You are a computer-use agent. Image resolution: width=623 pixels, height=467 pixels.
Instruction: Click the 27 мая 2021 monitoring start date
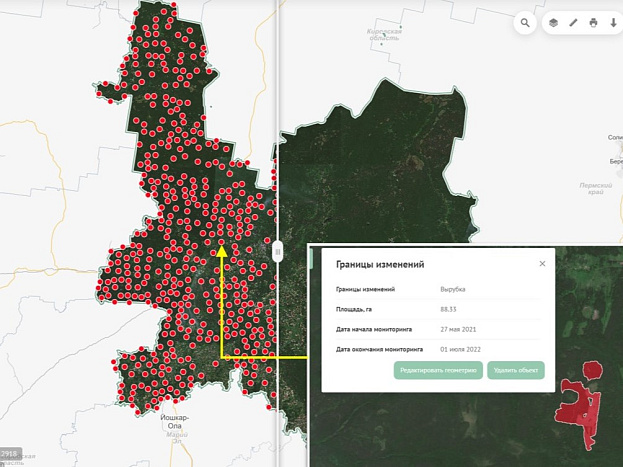(x=458, y=329)
